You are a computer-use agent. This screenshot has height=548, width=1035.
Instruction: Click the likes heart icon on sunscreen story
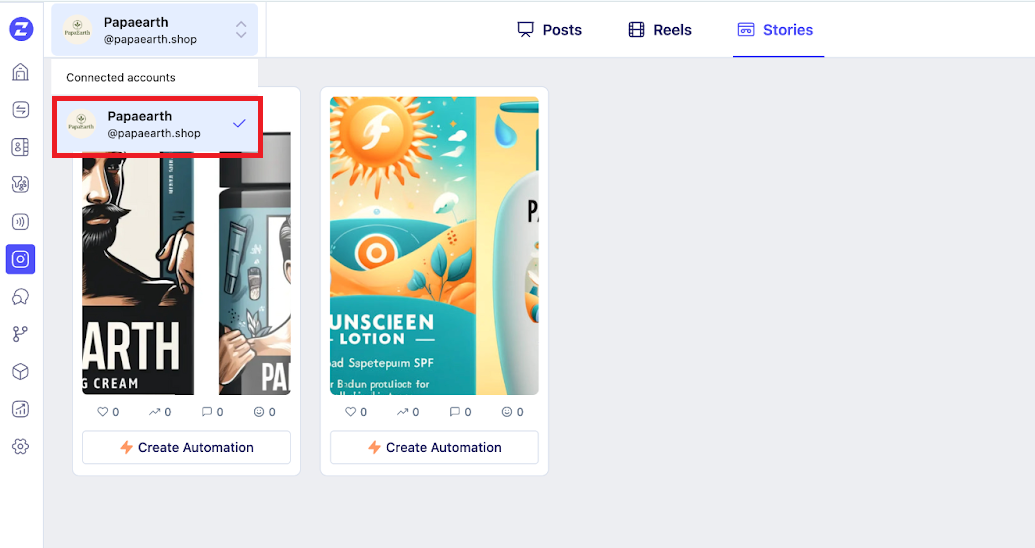tap(351, 412)
